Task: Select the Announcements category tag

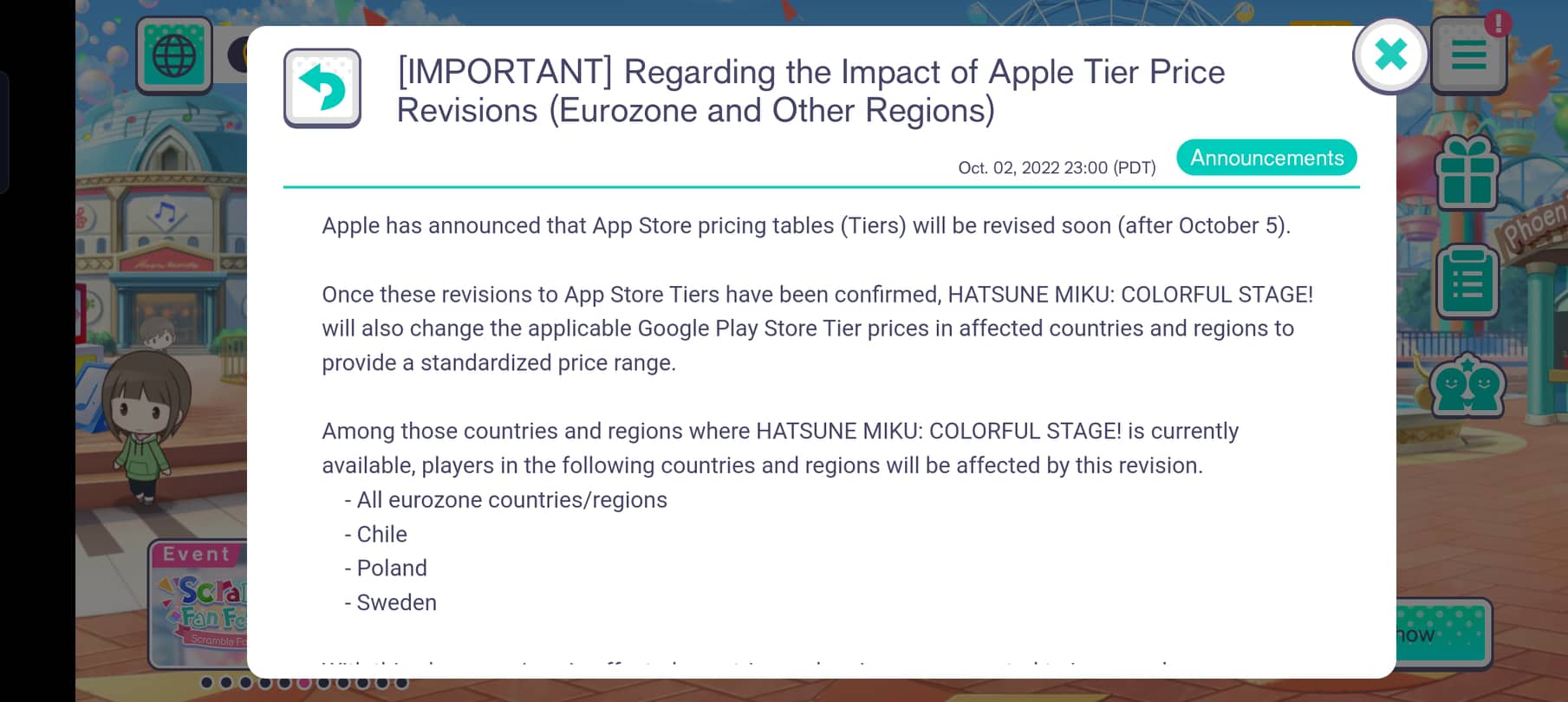Action: [1266, 158]
